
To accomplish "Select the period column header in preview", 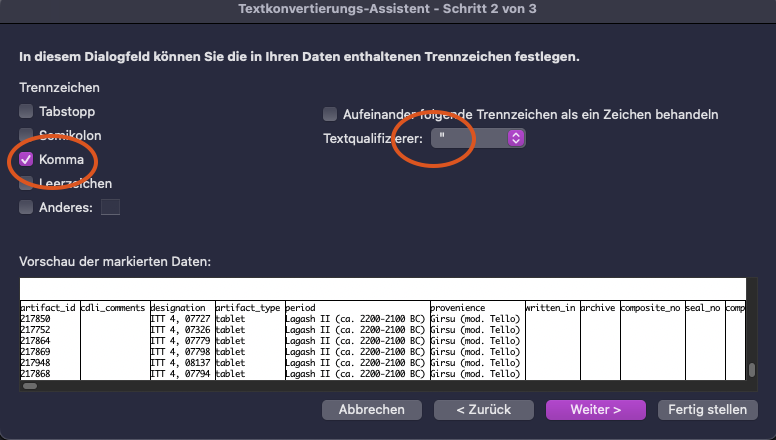I will point(300,308).
